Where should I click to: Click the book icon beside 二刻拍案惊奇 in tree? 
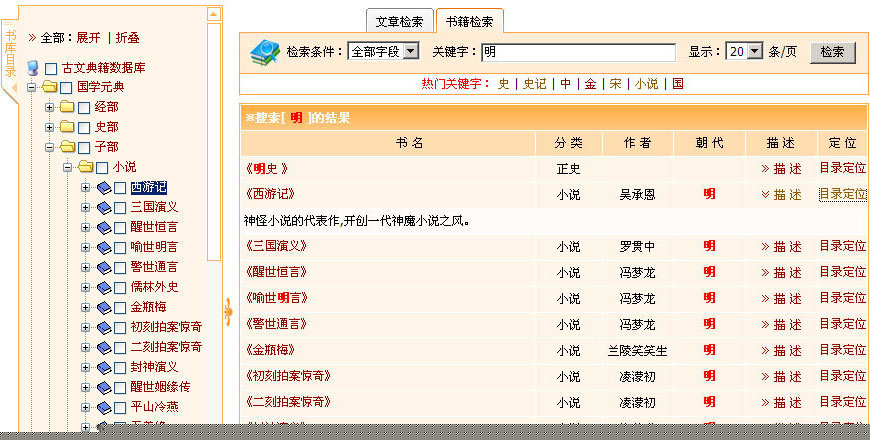[x=104, y=347]
